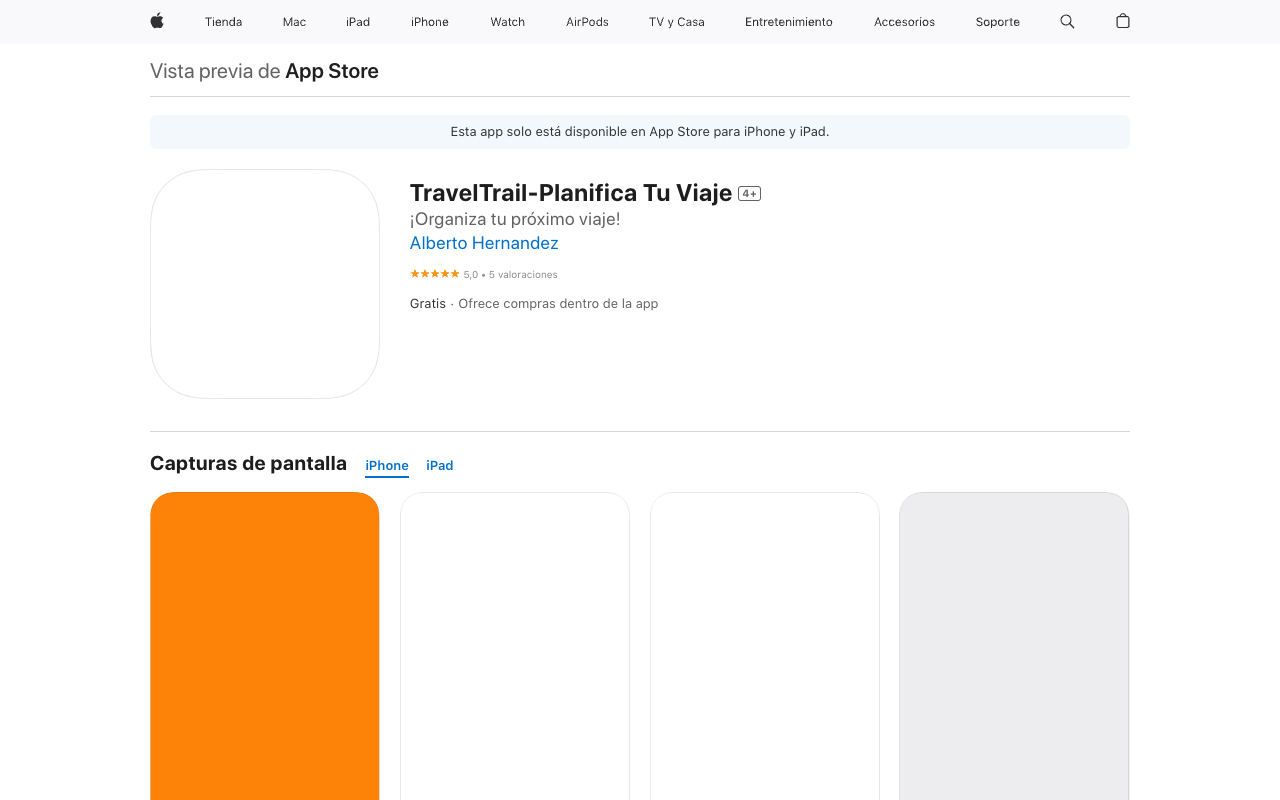Click the 'Gratis' price label
This screenshot has height=800, width=1280.
click(428, 304)
